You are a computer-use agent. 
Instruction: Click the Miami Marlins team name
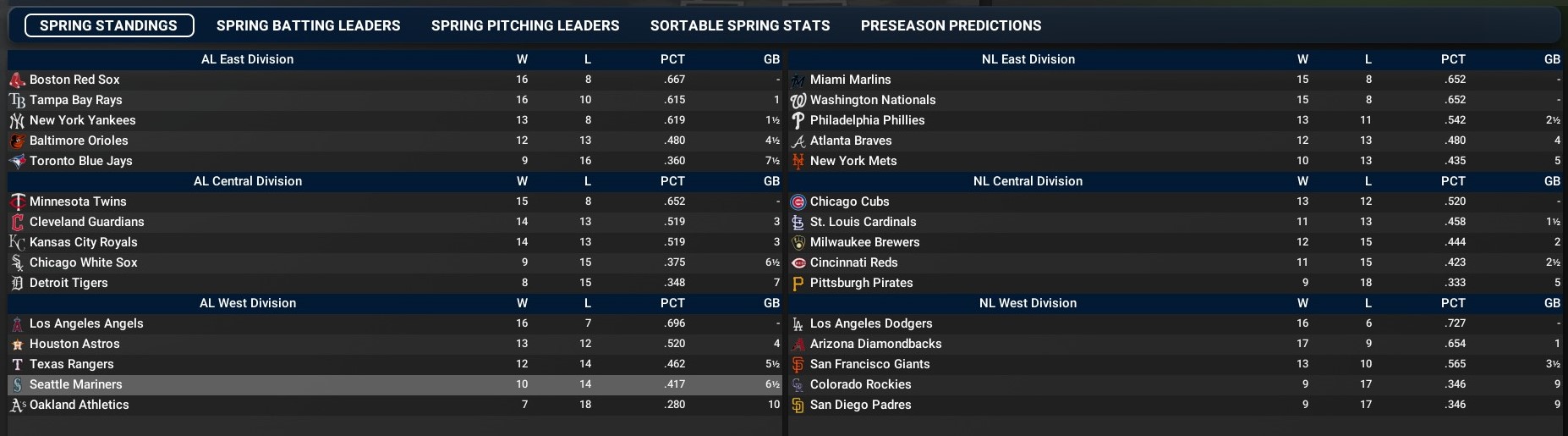[850, 80]
